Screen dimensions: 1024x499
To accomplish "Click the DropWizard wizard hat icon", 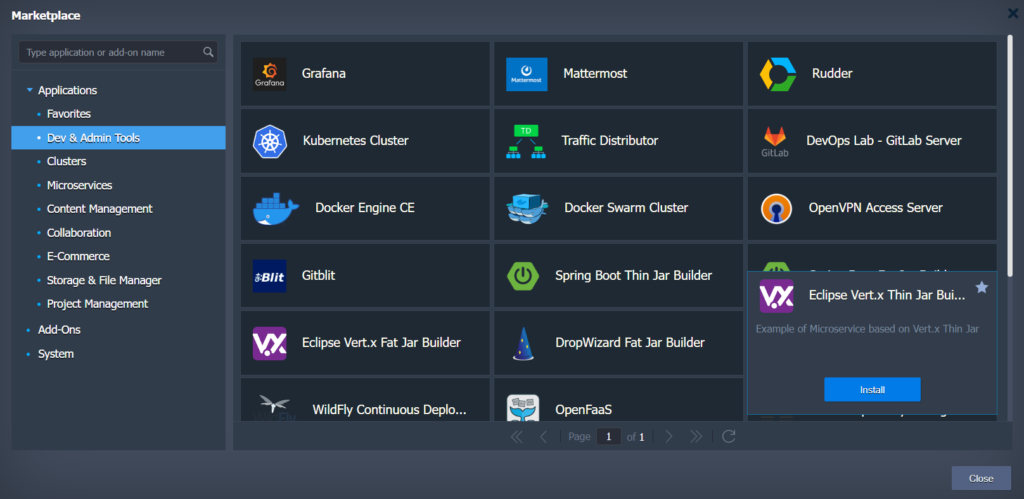I will pos(523,343).
